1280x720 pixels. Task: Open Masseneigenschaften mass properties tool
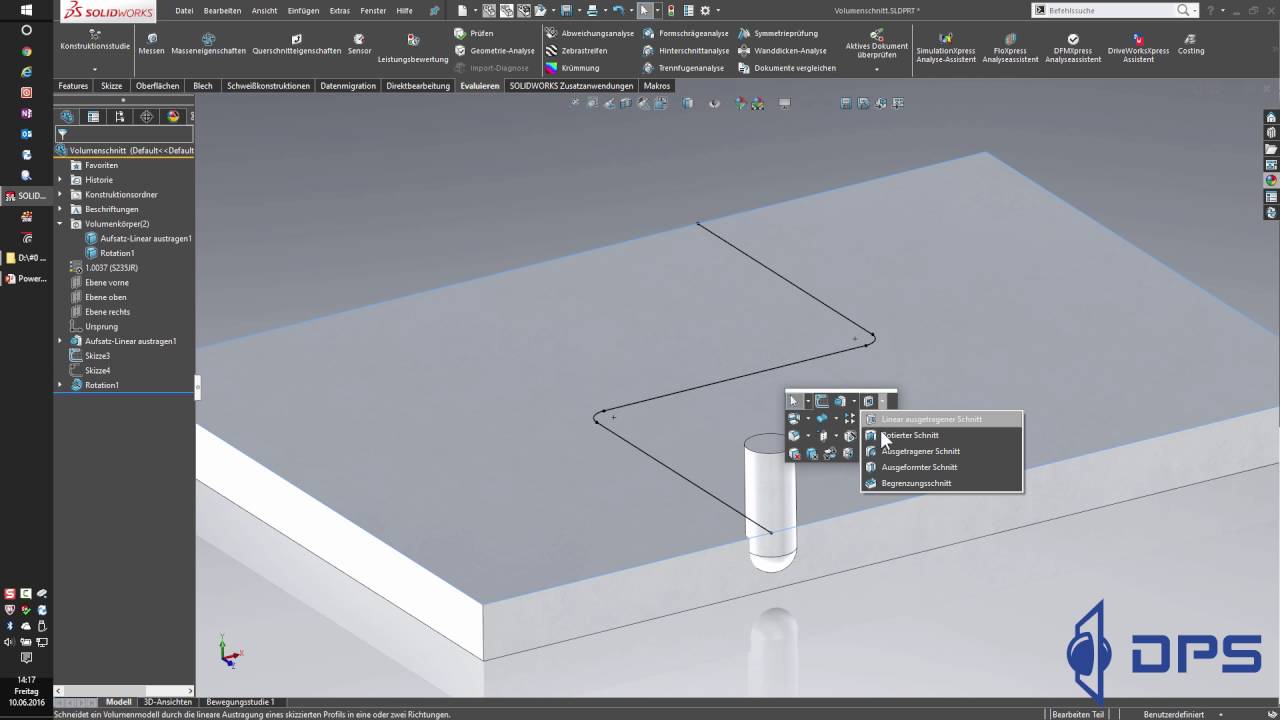point(208,44)
